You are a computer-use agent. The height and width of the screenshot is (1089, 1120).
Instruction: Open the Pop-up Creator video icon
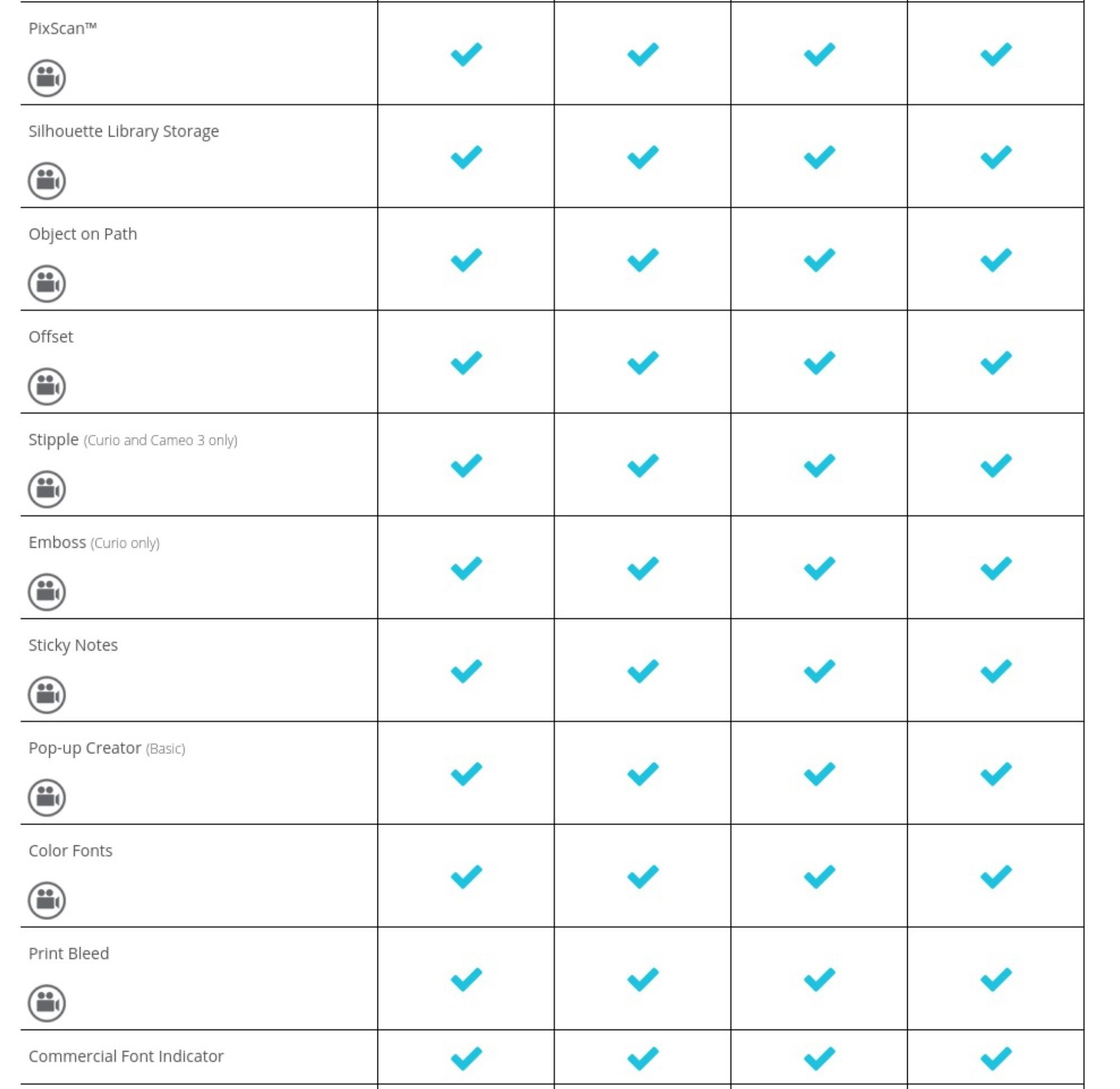coord(47,798)
